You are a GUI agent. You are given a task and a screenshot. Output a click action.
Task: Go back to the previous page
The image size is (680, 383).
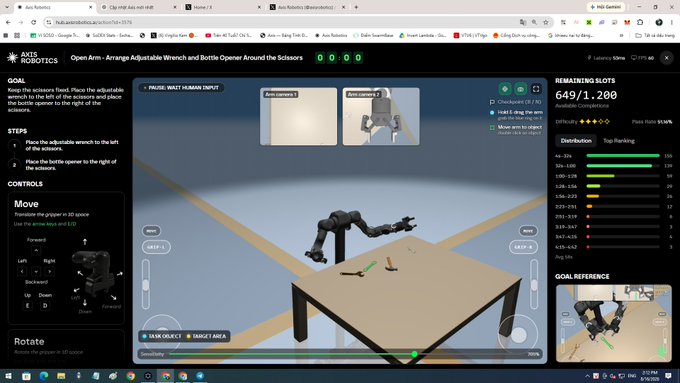8,22
